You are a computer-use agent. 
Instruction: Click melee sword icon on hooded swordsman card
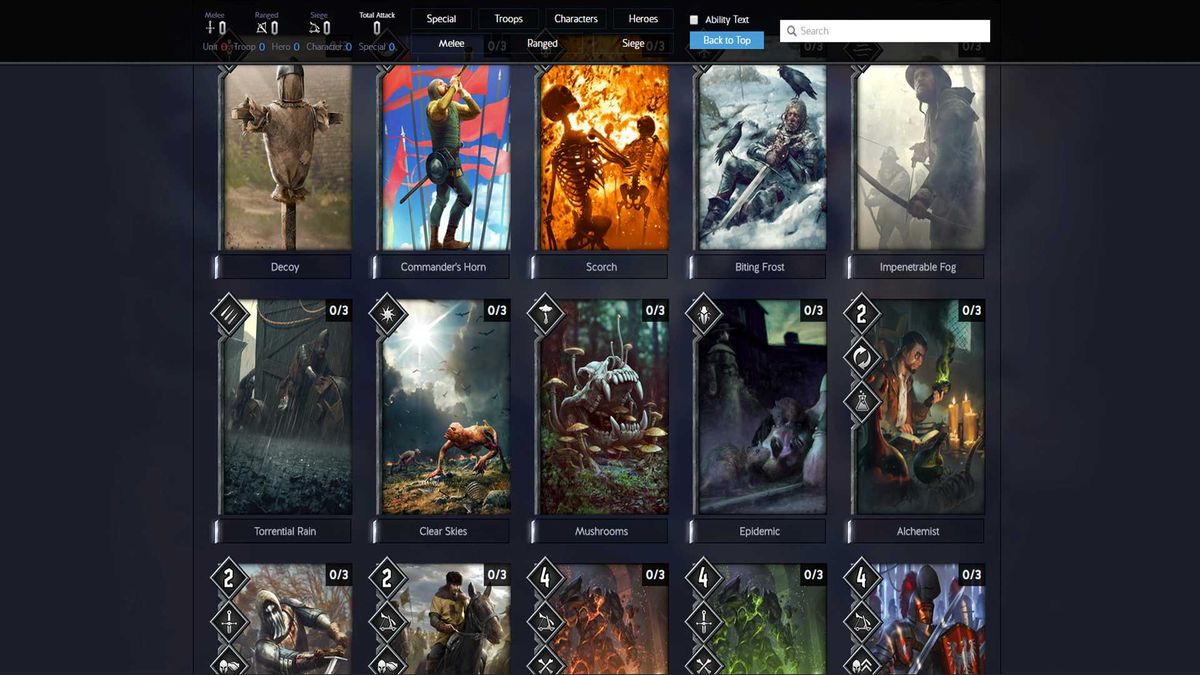[x=229, y=622]
